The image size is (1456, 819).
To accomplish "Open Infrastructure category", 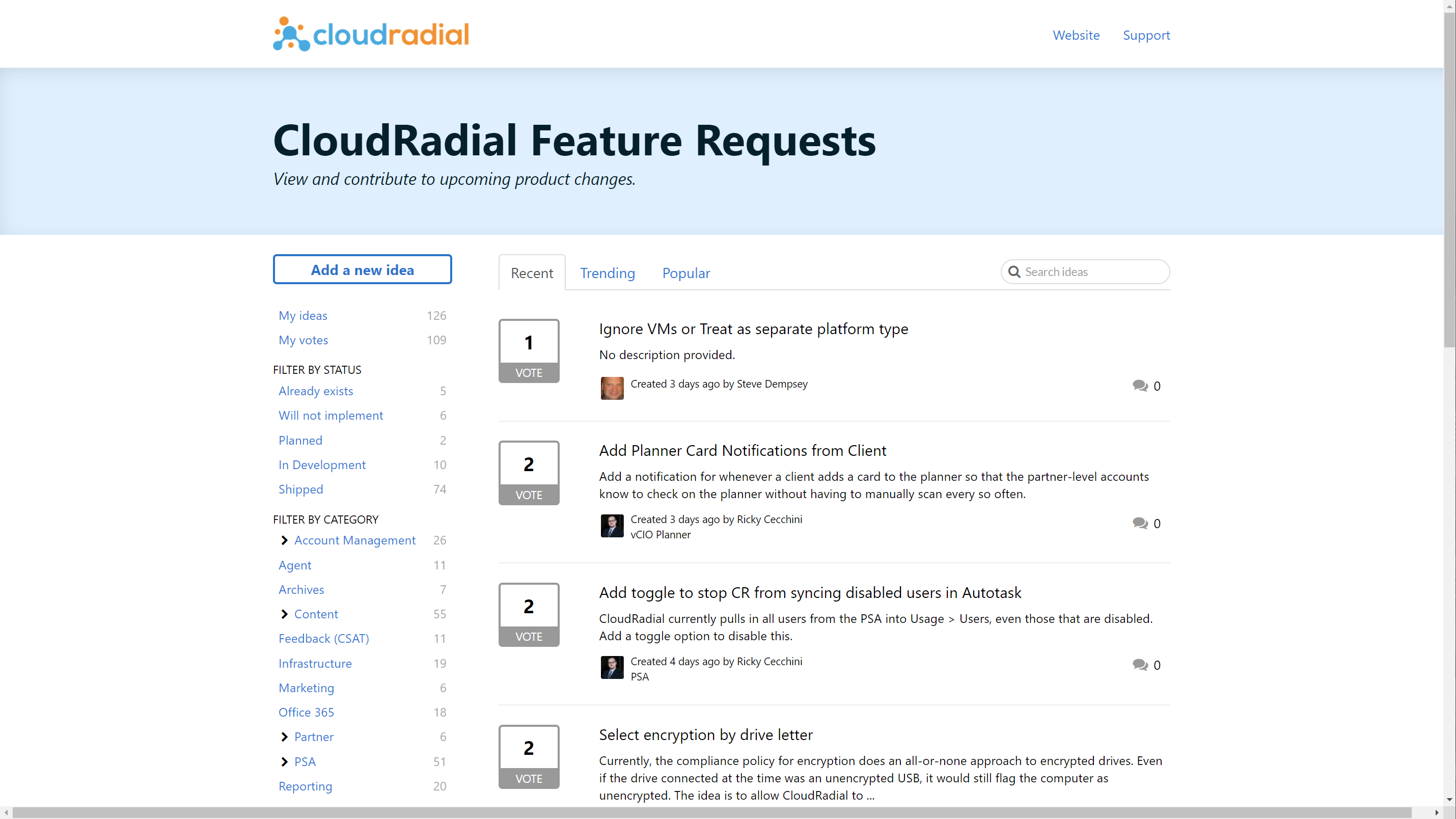I will (x=315, y=663).
